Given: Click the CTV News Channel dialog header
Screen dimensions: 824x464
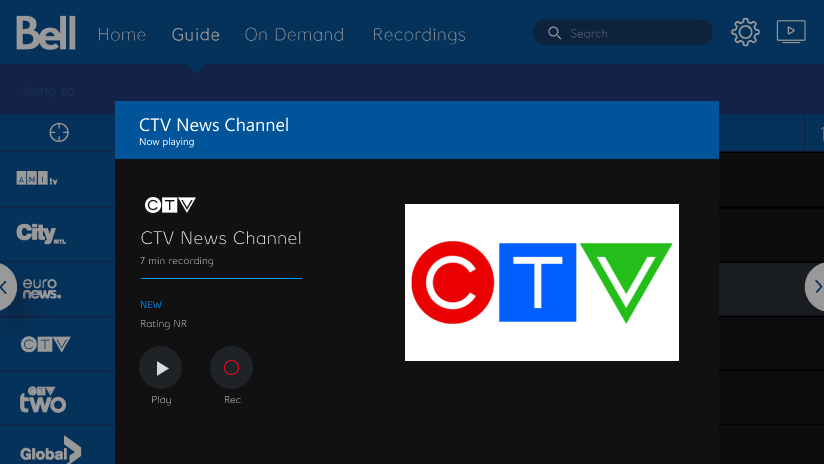Looking at the screenshot, I should [x=417, y=130].
